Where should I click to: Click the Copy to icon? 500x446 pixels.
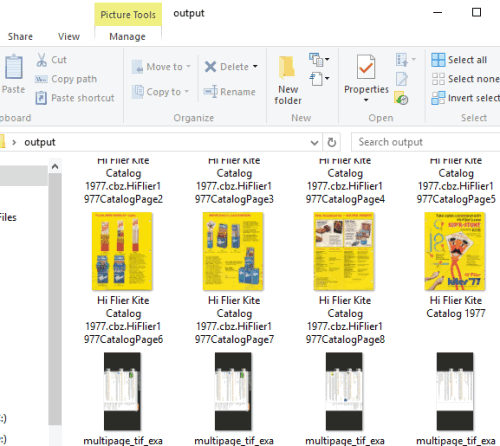point(137,92)
